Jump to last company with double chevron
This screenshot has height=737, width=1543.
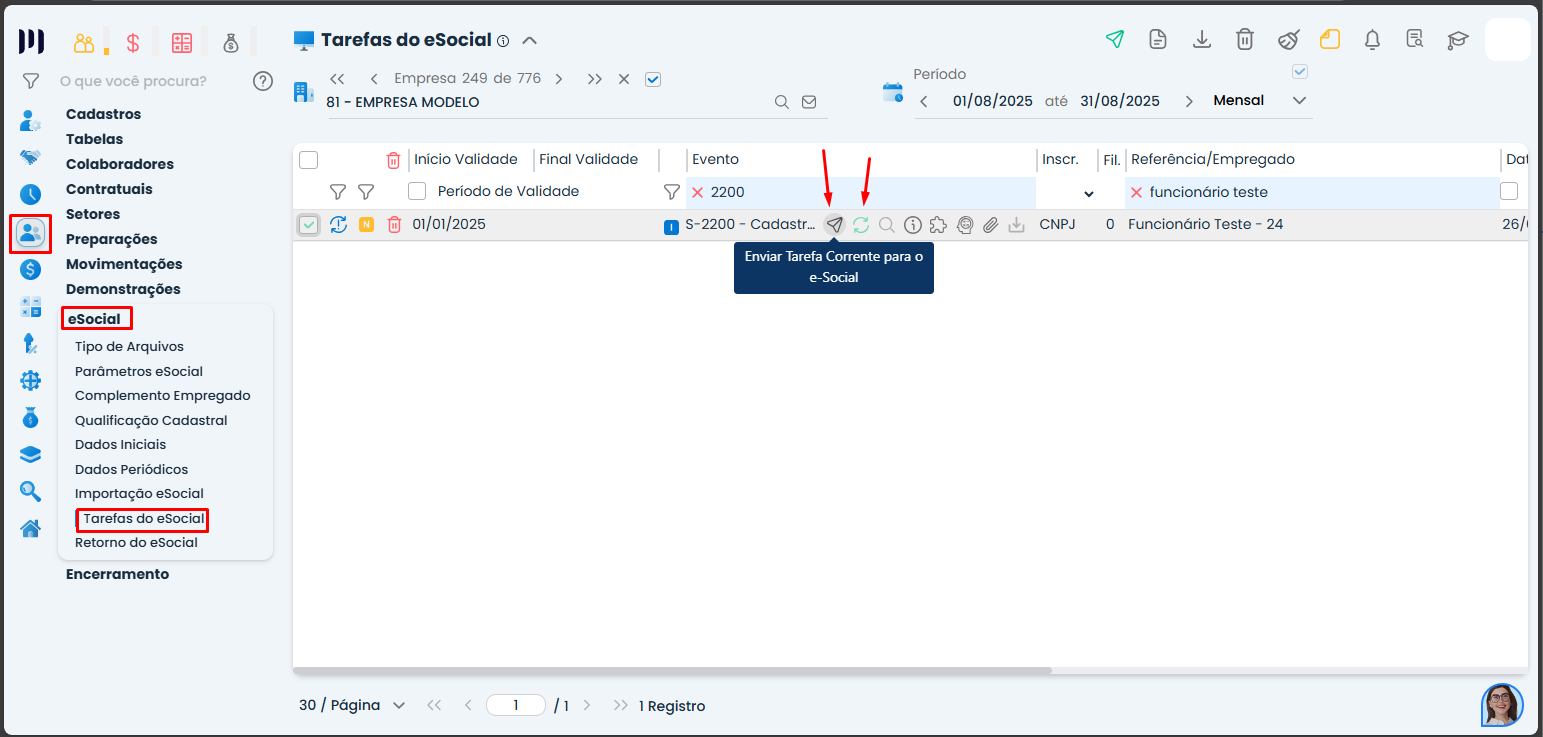[595, 79]
